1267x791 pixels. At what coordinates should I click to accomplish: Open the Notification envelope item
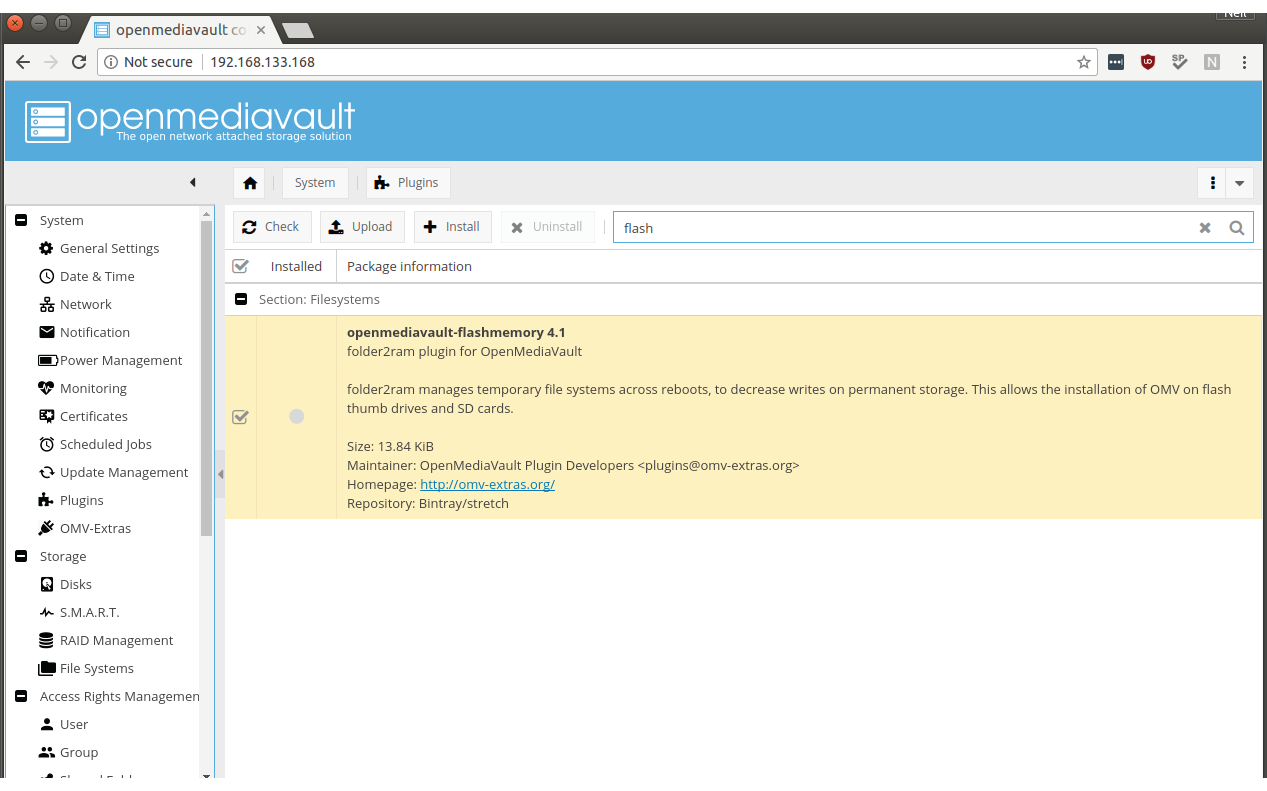coord(94,332)
